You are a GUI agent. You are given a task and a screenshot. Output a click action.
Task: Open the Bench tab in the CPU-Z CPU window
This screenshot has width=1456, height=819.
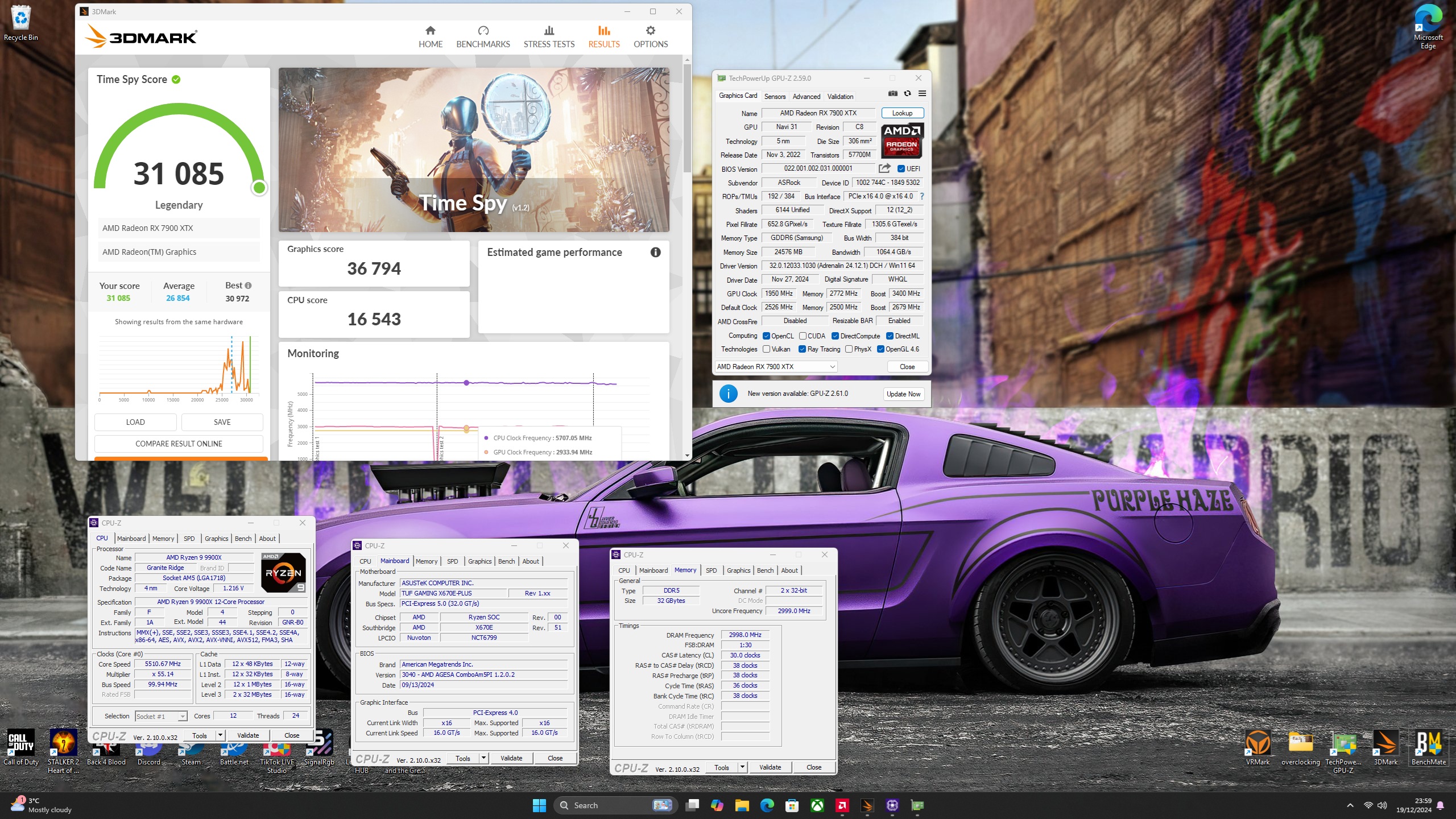243,539
